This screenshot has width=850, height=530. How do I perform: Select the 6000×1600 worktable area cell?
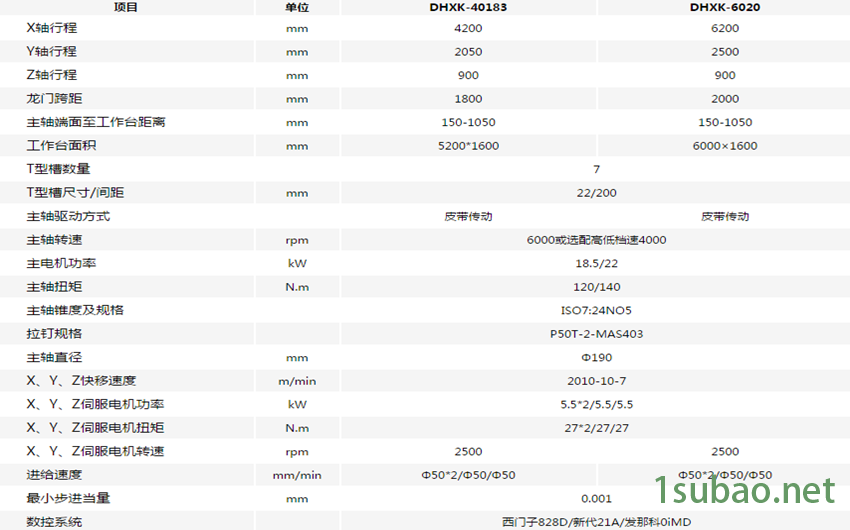(x=725, y=146)
